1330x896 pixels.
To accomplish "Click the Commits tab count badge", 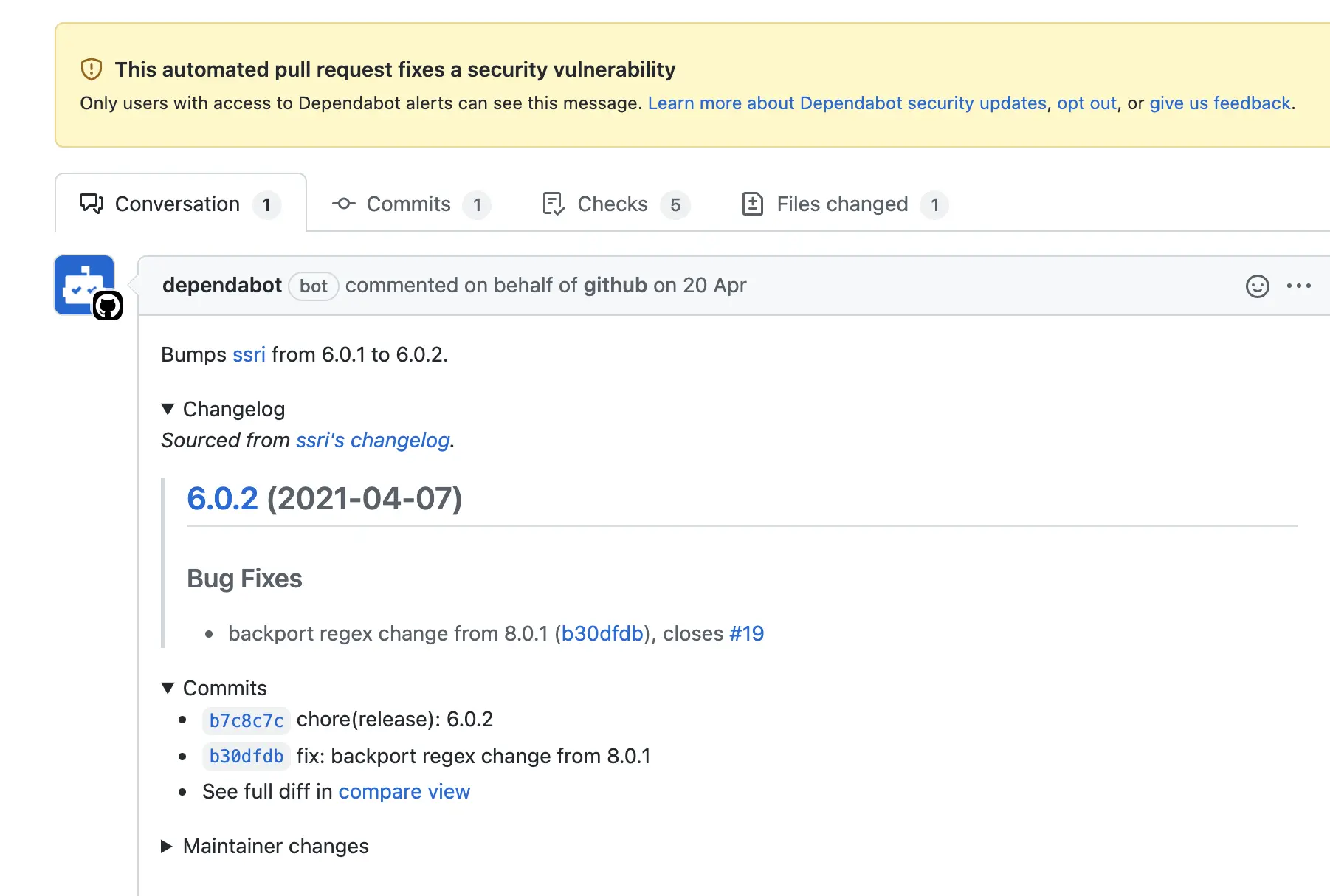I will pyautogui.click(x=478, y=204).
